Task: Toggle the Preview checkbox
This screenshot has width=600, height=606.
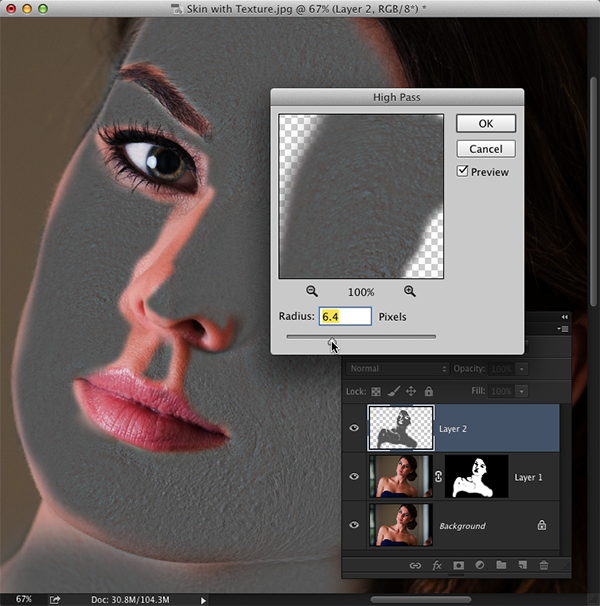Action: click(x=463, y=172)
